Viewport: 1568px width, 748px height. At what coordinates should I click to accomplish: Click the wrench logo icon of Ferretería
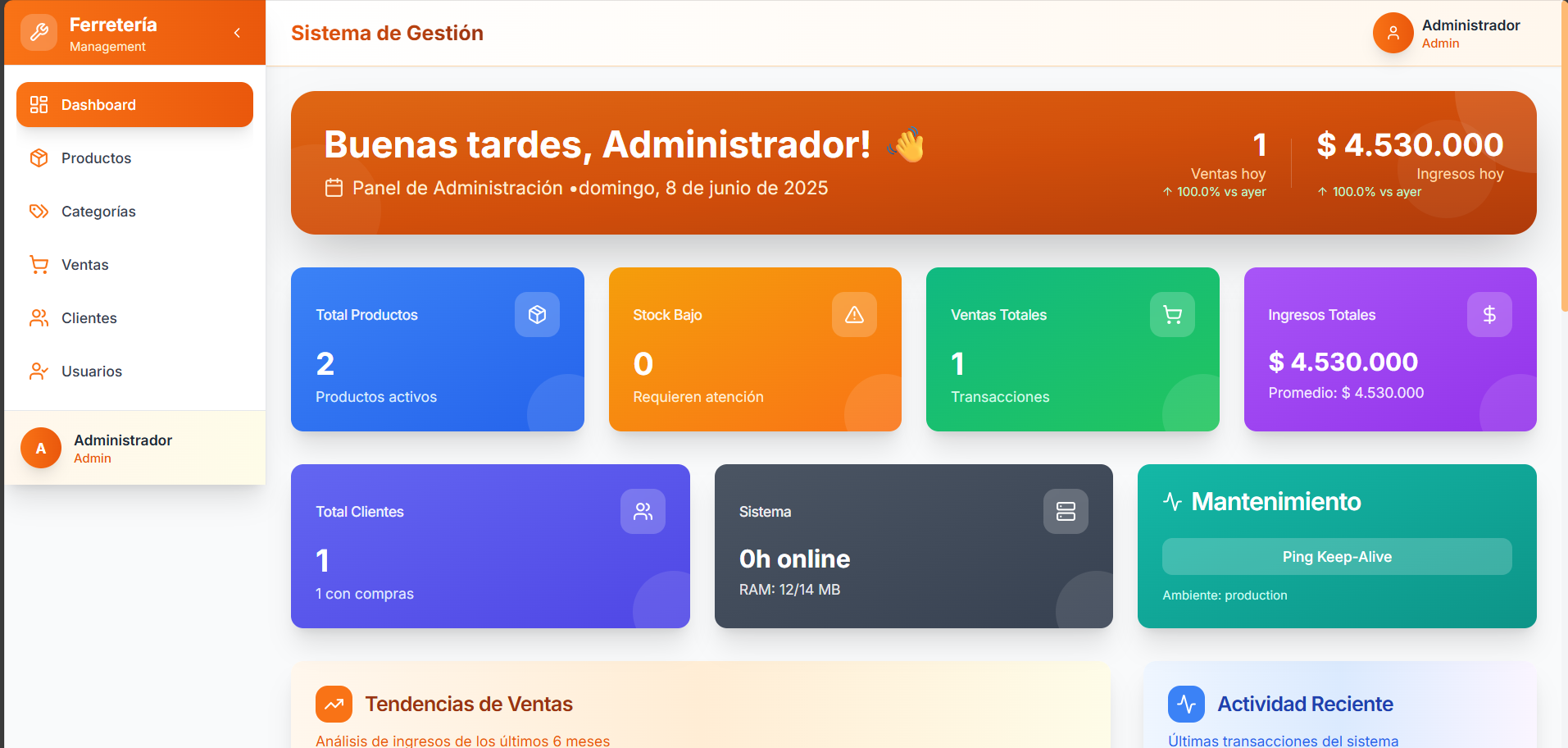(x=39, y=32)
